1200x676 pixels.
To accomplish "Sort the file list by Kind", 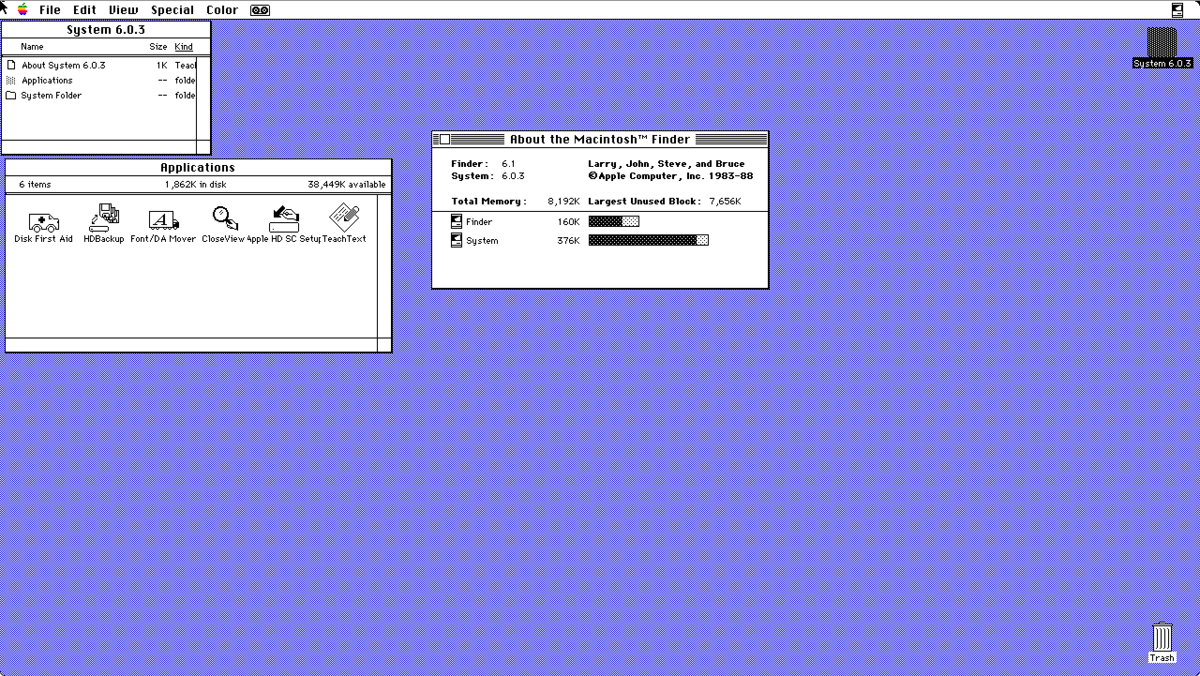I will [x=183, y=46].
